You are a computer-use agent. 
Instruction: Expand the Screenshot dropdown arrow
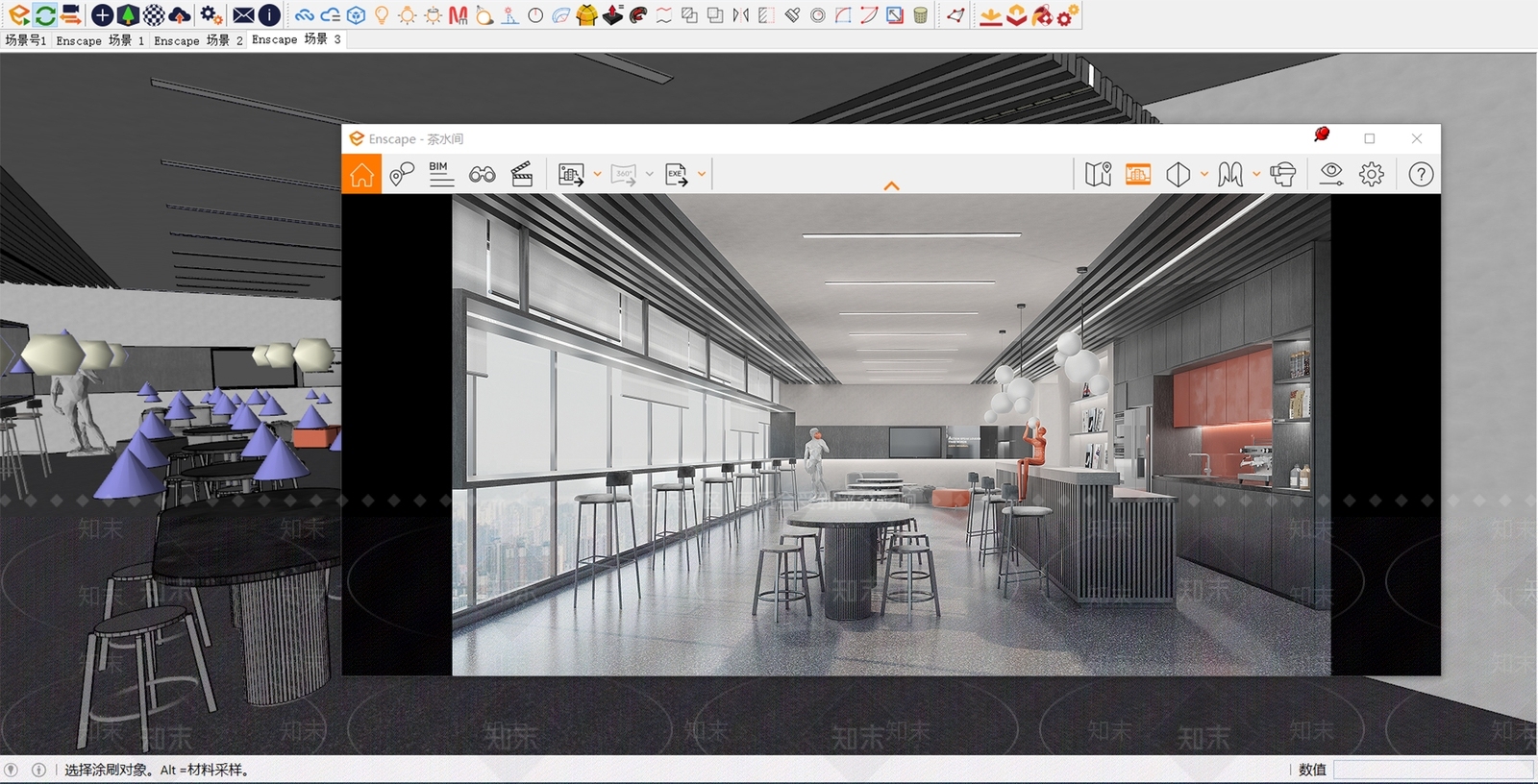coord(597,174)
